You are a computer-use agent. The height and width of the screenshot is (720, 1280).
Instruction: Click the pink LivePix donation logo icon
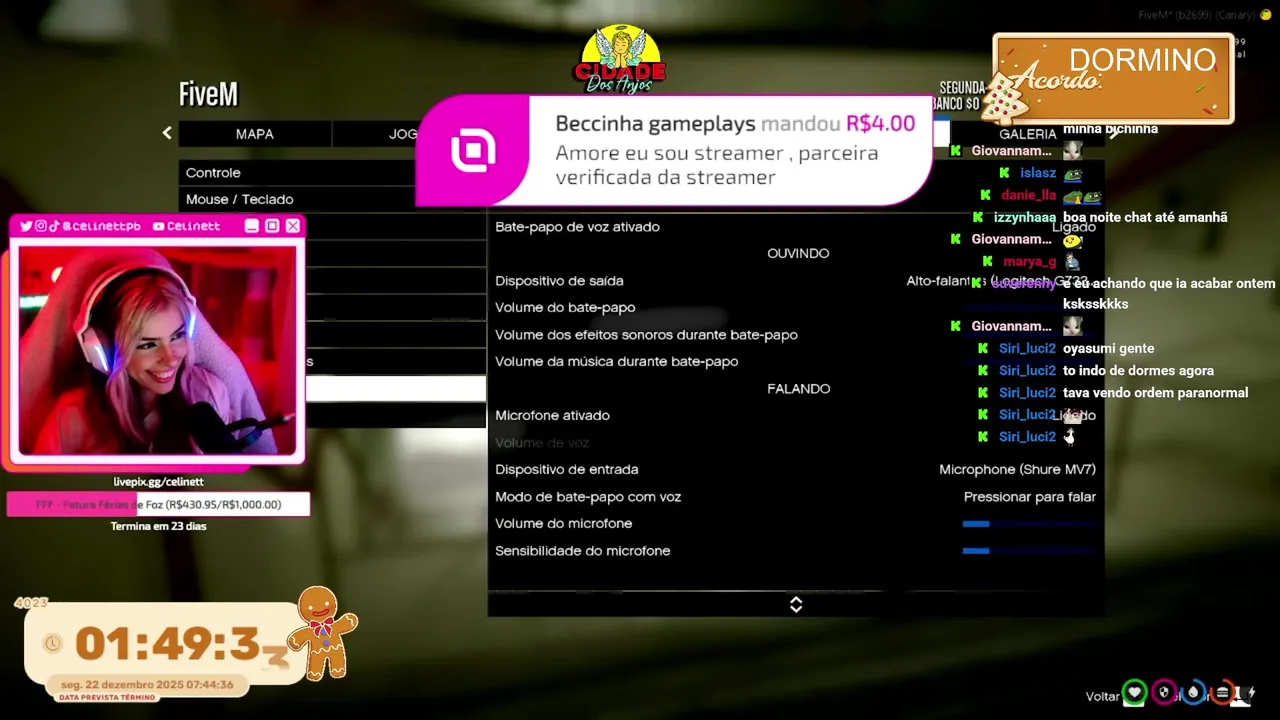click(x=472, y=151)
